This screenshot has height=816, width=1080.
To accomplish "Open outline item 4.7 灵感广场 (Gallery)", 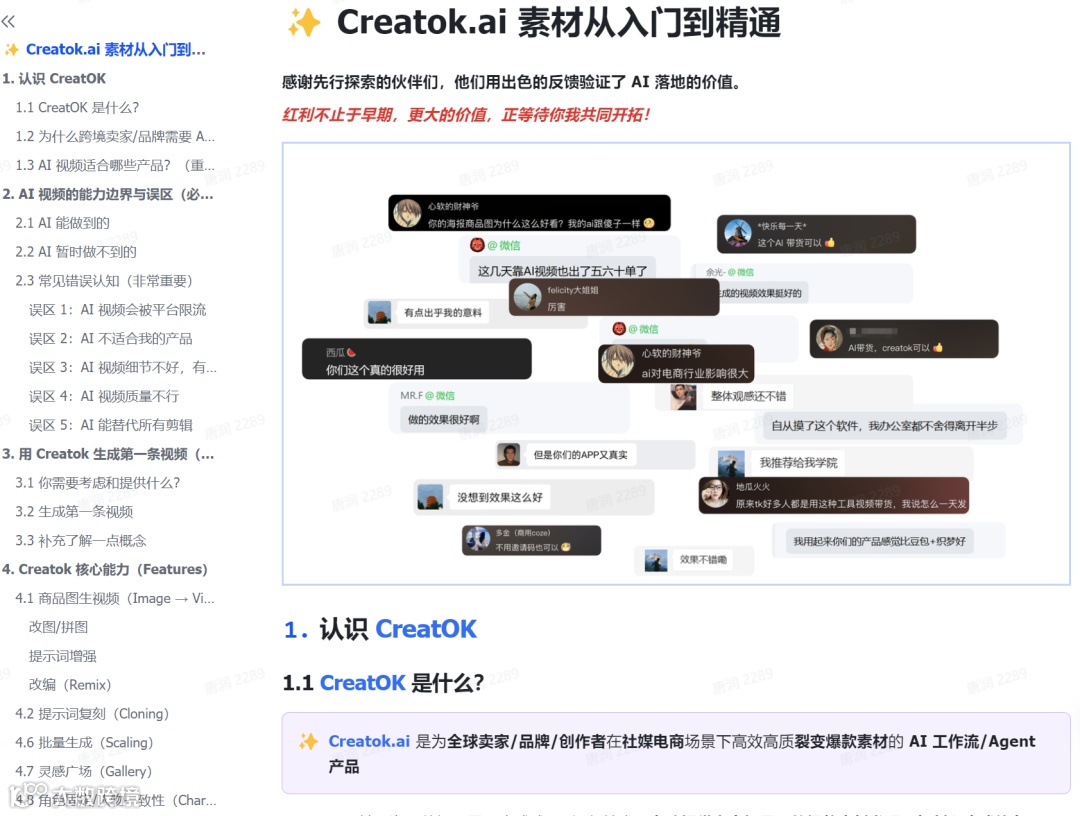I will 83,772.
